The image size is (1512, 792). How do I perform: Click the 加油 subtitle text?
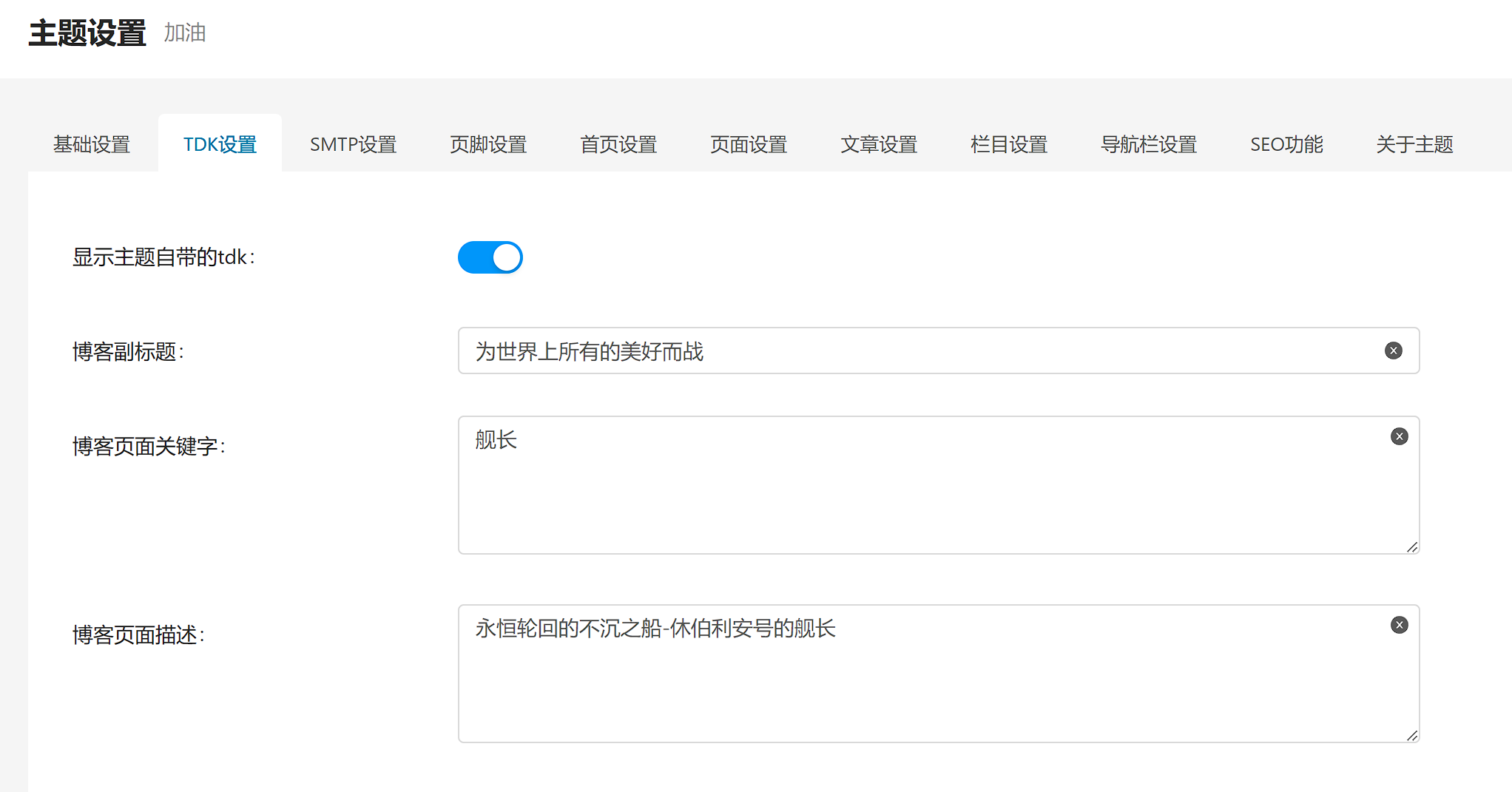(x=185, y=33)
